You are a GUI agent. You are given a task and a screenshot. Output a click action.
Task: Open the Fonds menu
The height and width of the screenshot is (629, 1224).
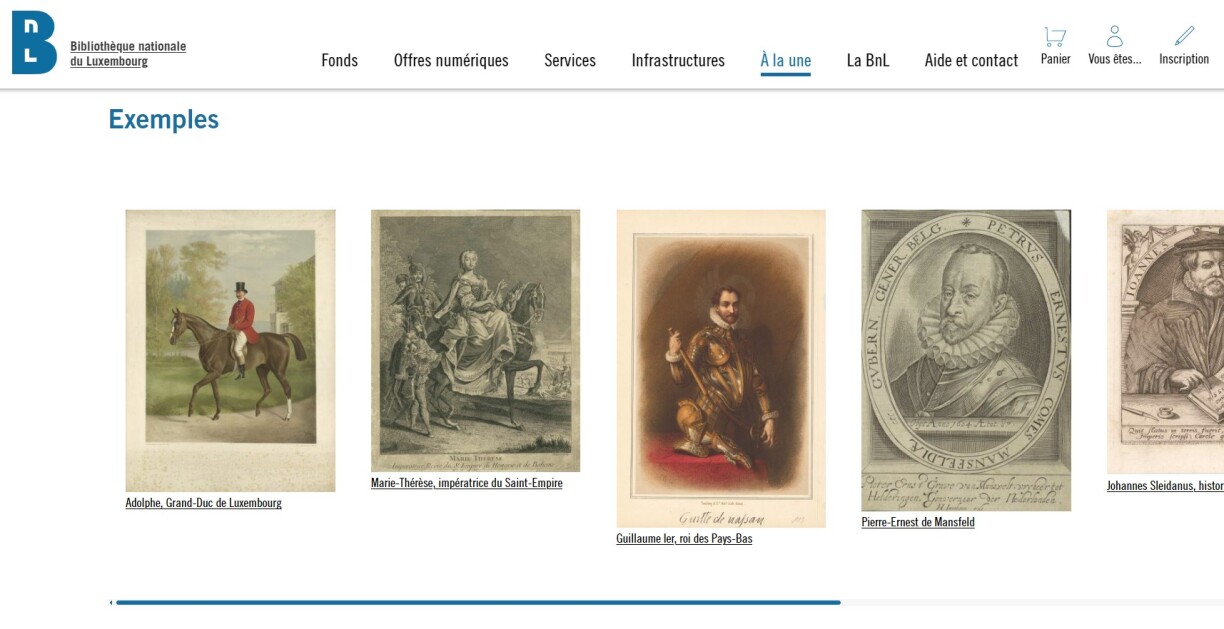pos(339,60)
